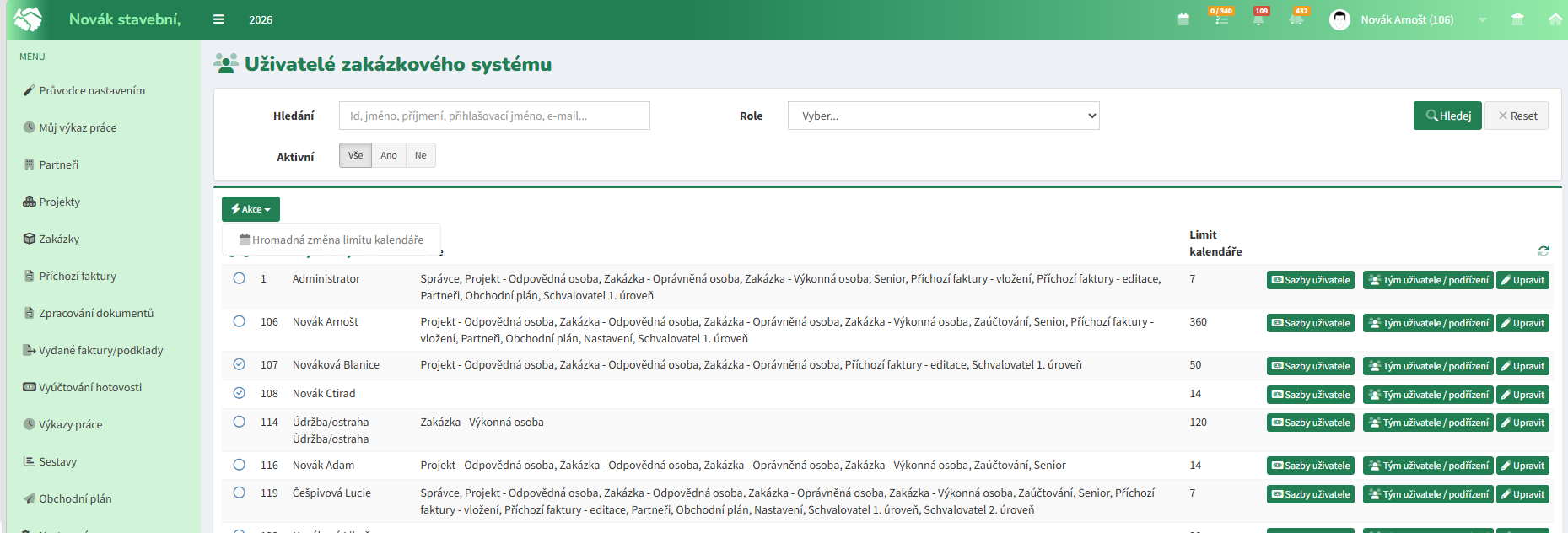This screenshot has height=533, width=1568.
Task: Open notifications bell with 109 badge
Action: coord(1259,18)
